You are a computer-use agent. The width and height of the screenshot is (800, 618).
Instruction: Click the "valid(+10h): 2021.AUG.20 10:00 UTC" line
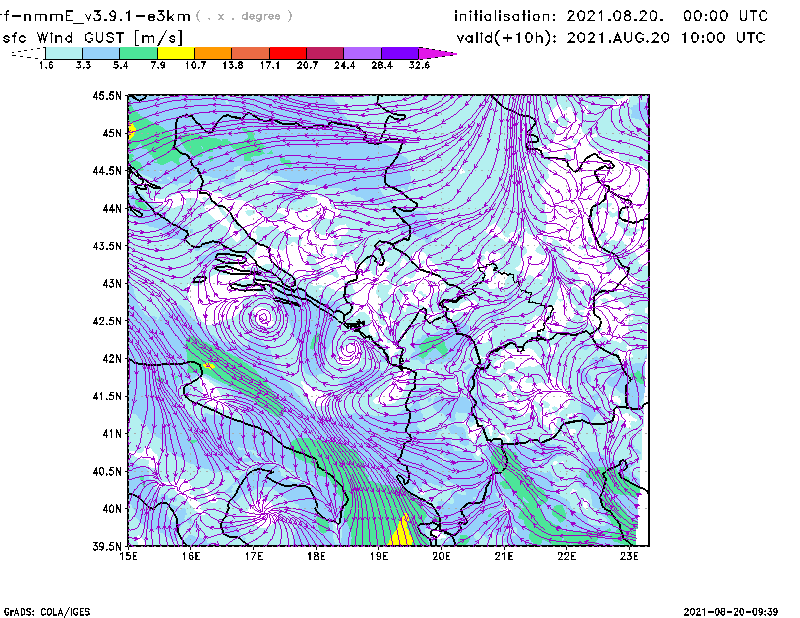pos(611,38)
